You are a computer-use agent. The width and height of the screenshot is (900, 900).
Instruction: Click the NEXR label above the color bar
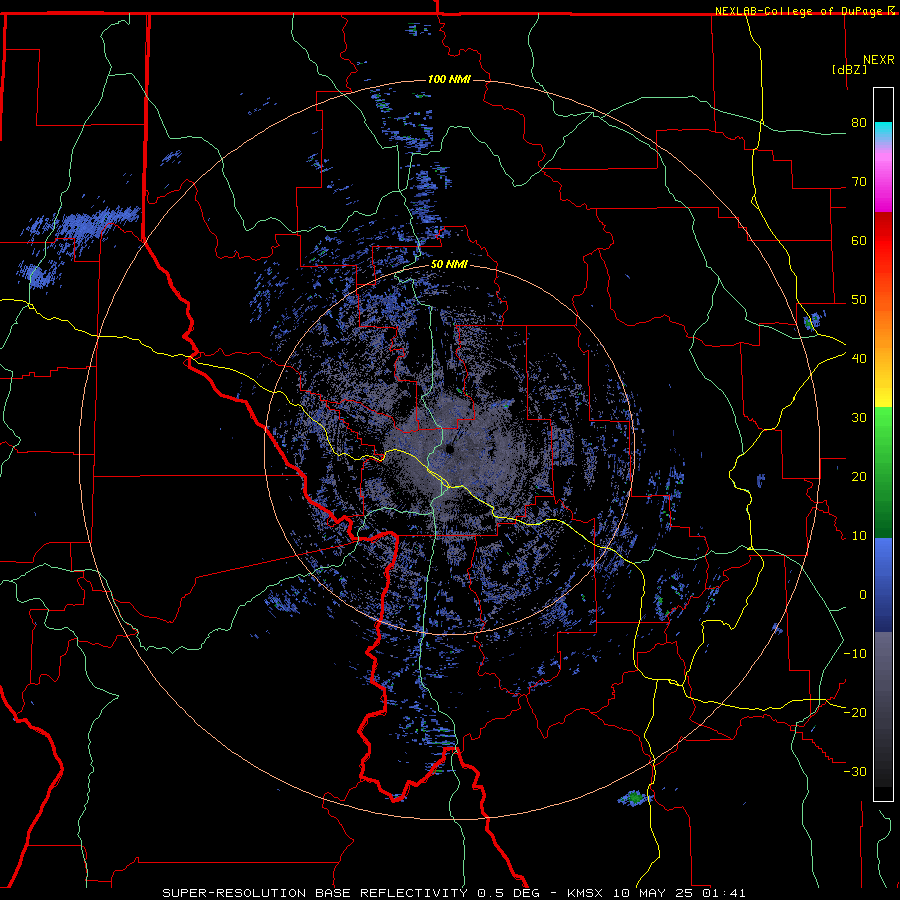(x=879, y=60)
